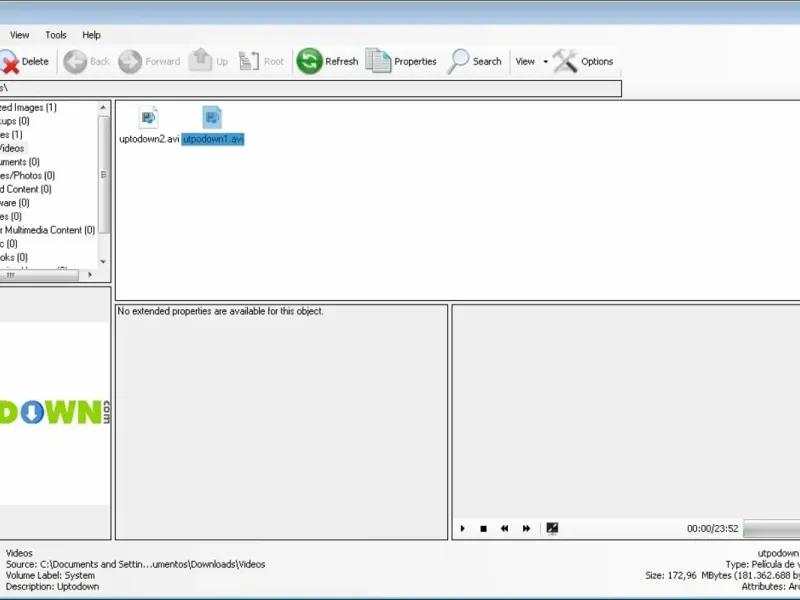Screen dimensions: 800x600
Task: Open Options with tools icon
Action: [583, 62]
